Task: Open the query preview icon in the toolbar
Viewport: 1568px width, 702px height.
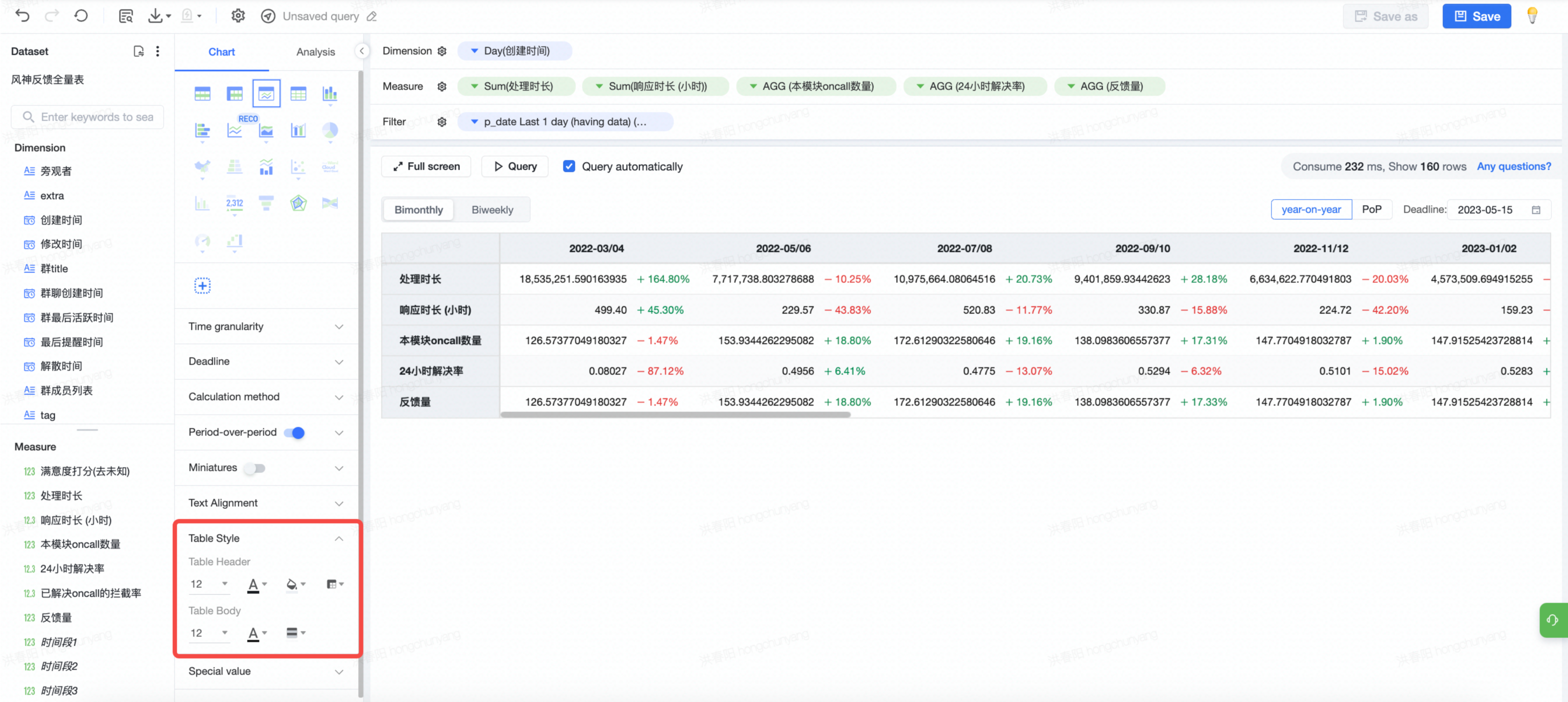Action: [x=126, y=16]
